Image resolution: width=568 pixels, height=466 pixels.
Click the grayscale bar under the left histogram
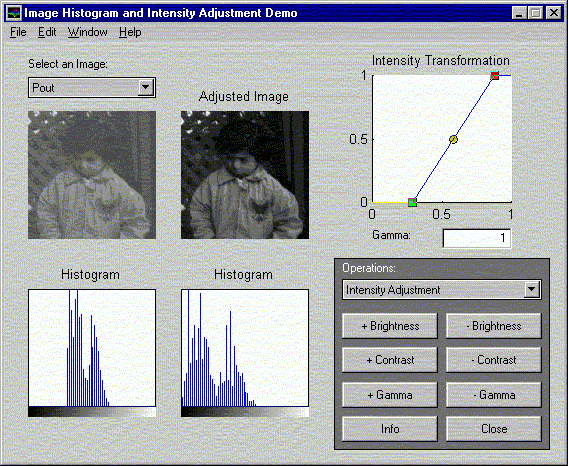click(x=92, y=412)
